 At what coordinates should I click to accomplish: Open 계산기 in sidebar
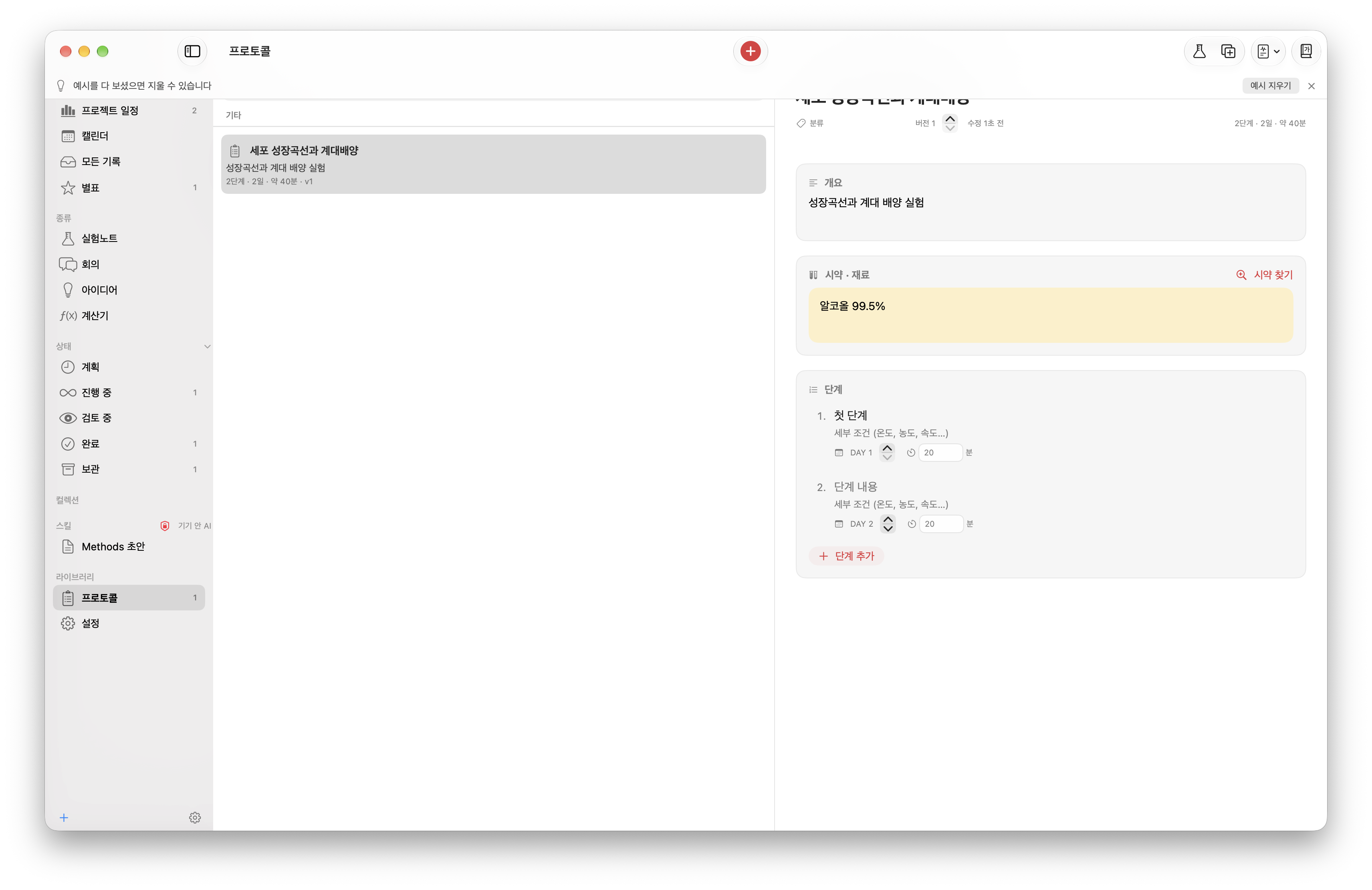129,315
